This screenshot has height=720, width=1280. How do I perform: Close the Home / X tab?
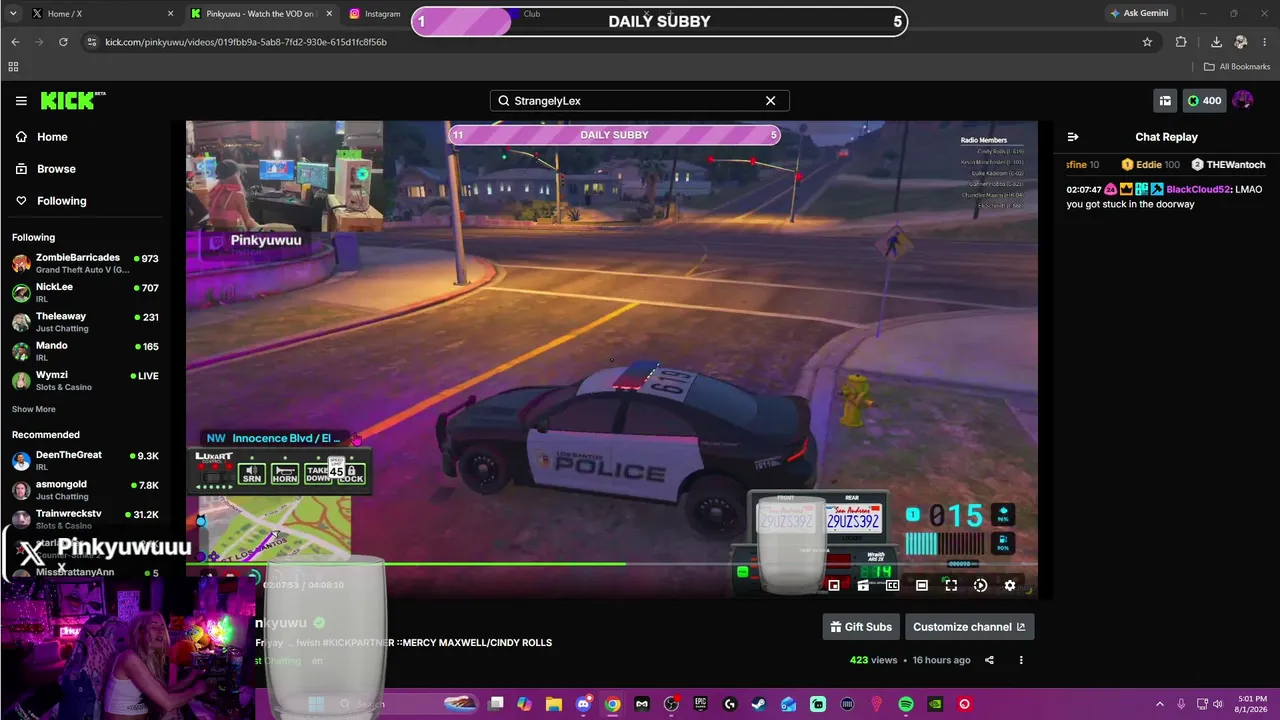(170, 14)
